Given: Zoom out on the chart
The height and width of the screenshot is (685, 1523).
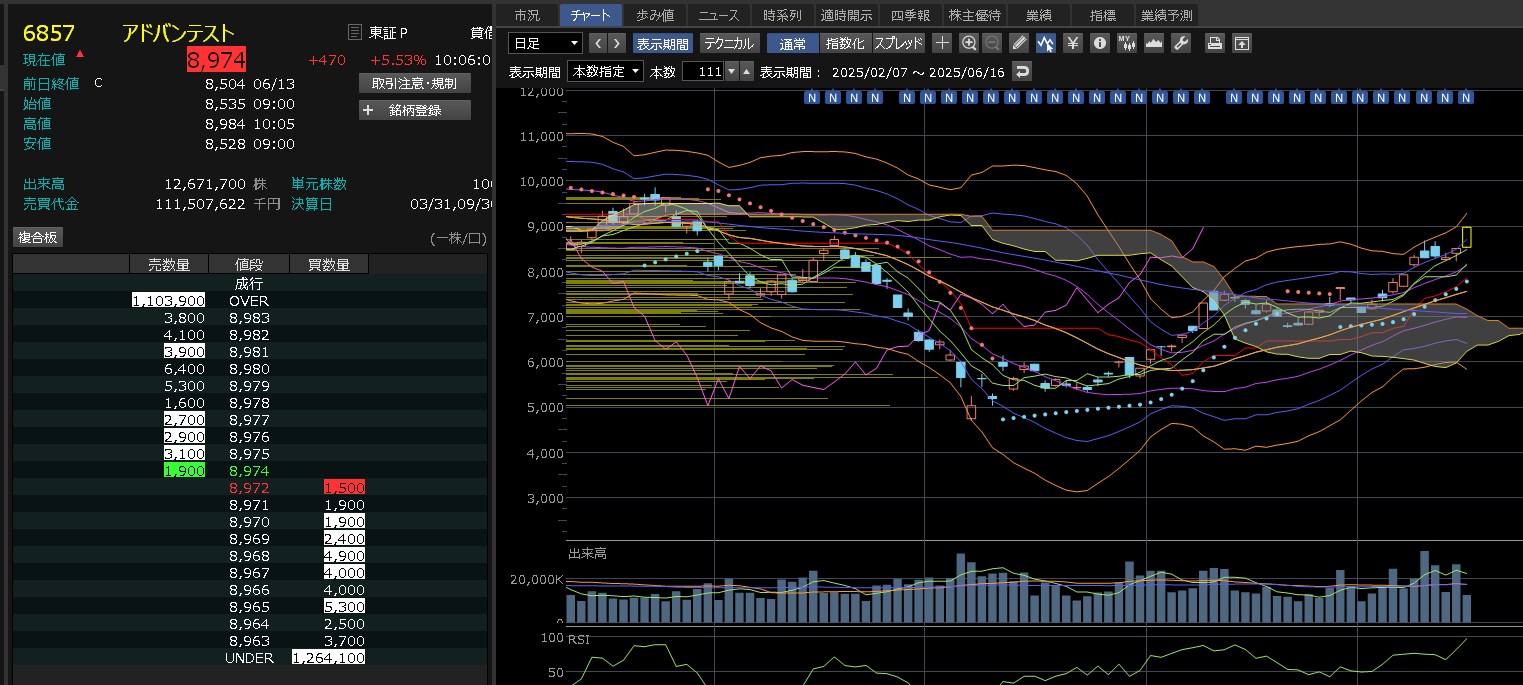Looking at the screenshot, I should click(992, 43).
